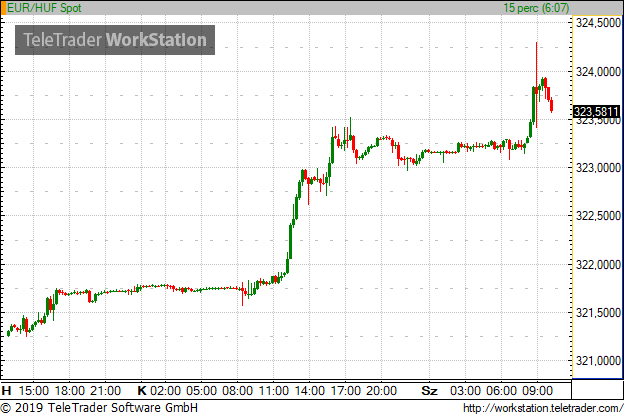
Task: Click the 323,0000 price axis label
Action: [598, 168]
